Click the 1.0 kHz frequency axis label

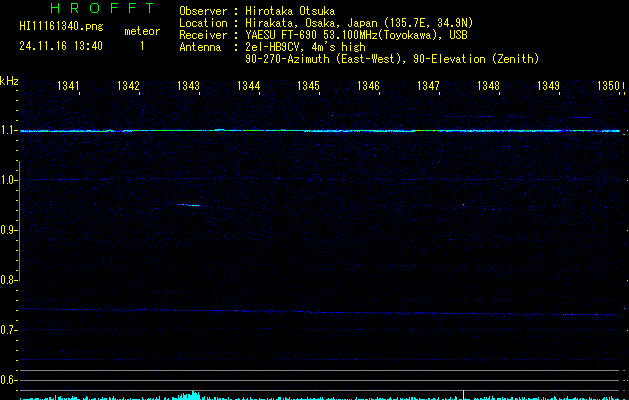point(8,180)
